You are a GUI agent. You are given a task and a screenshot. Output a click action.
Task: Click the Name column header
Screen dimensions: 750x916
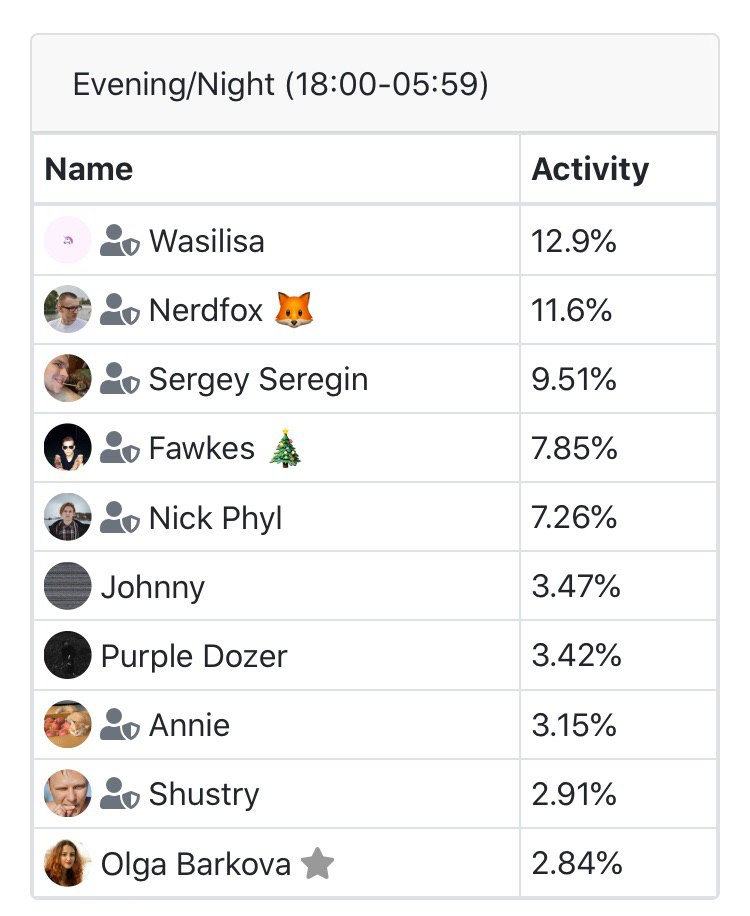point(89,169)
